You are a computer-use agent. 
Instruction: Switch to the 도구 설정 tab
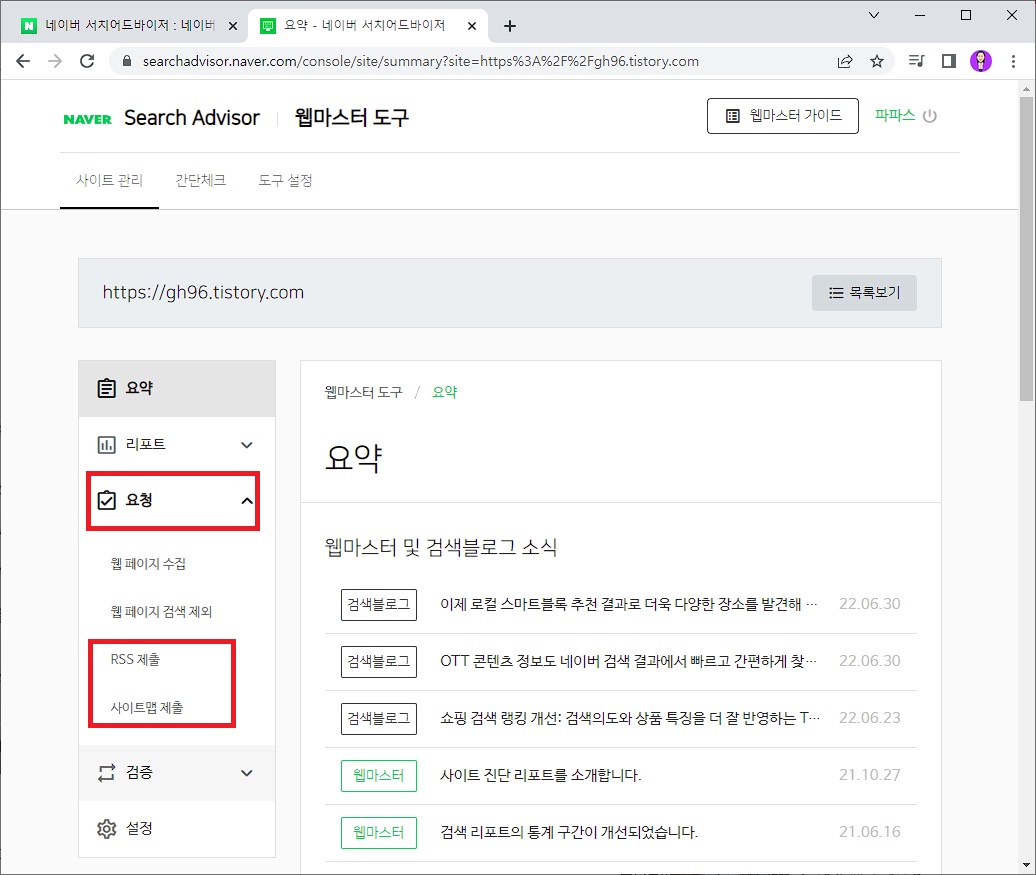(285, 180)
